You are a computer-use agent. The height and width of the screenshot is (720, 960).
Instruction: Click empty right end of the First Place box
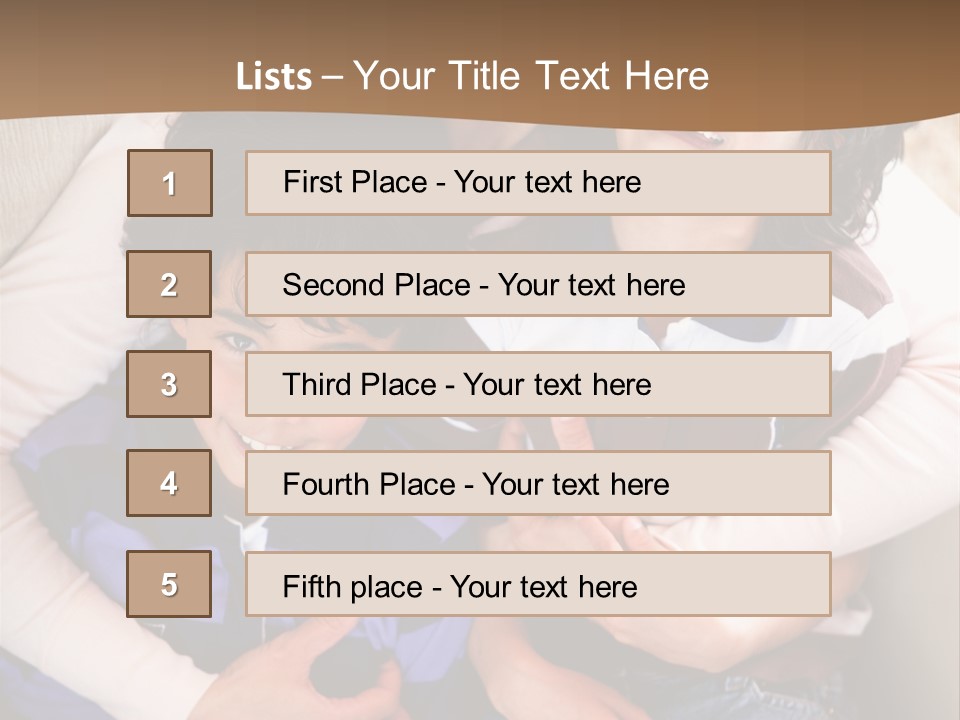tap(760, 183)
